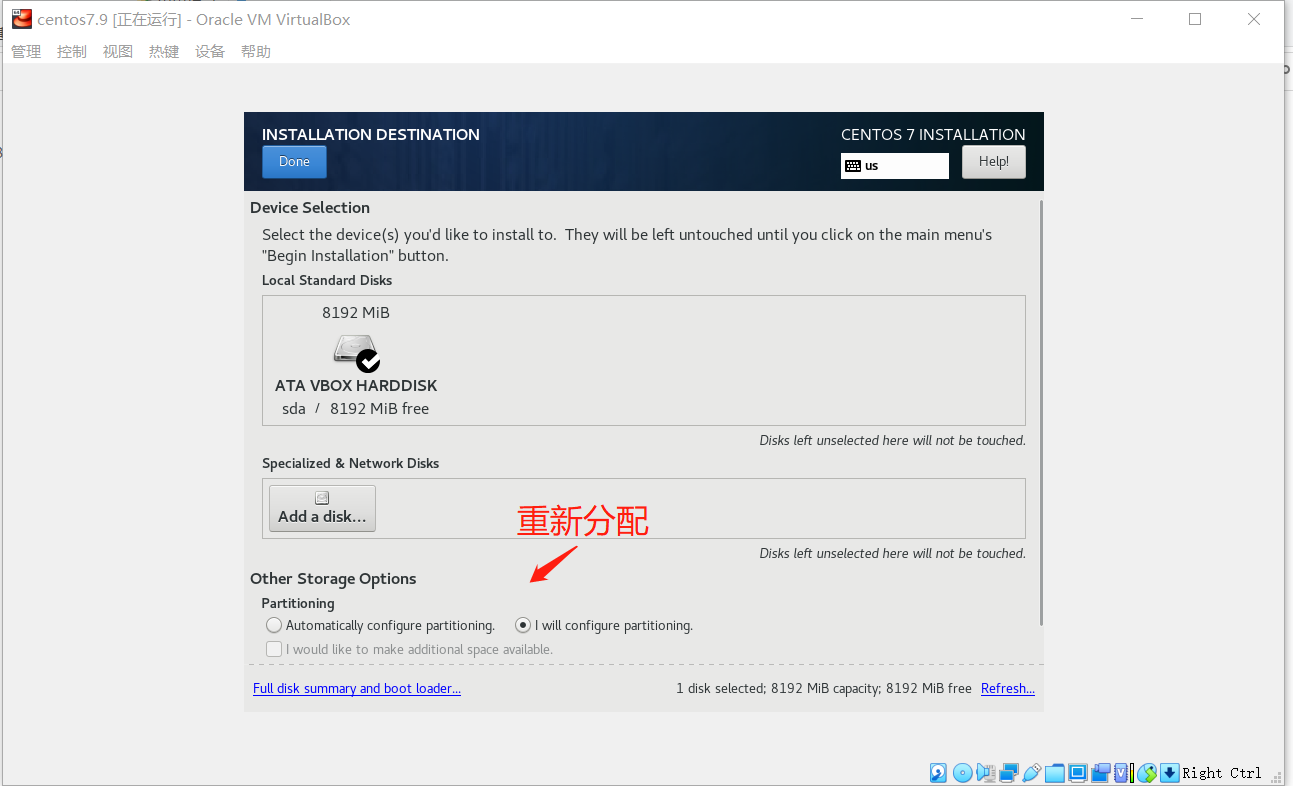Maximize the VirtualBox window
The width and height of the screenshot is (1293, 786).
click(x=1195, y=19)
